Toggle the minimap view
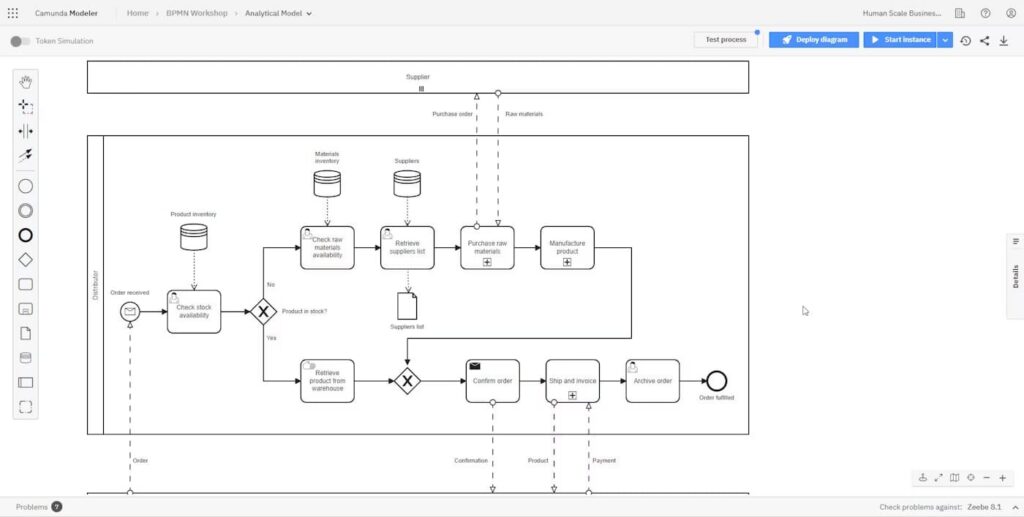The width and height of the screenshot is (1024, 517). coord(954,478)
